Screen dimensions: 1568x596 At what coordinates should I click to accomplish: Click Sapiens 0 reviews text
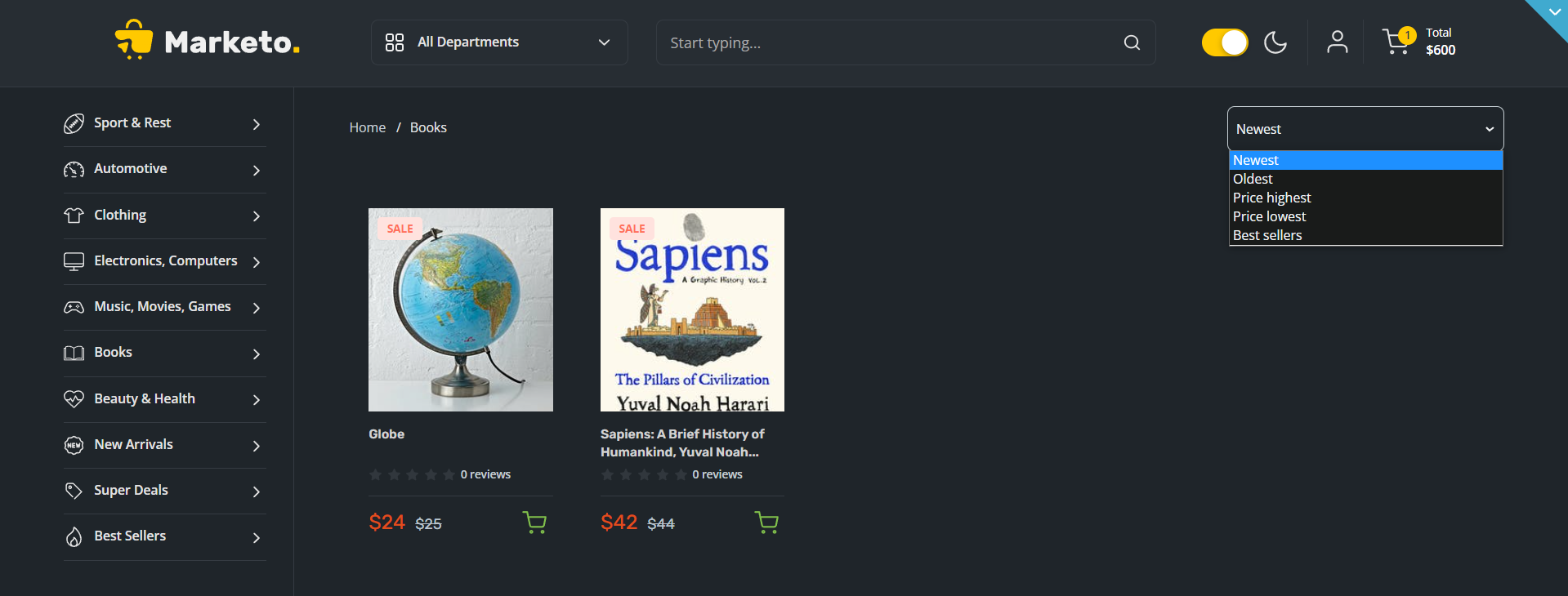click(717, 474)
